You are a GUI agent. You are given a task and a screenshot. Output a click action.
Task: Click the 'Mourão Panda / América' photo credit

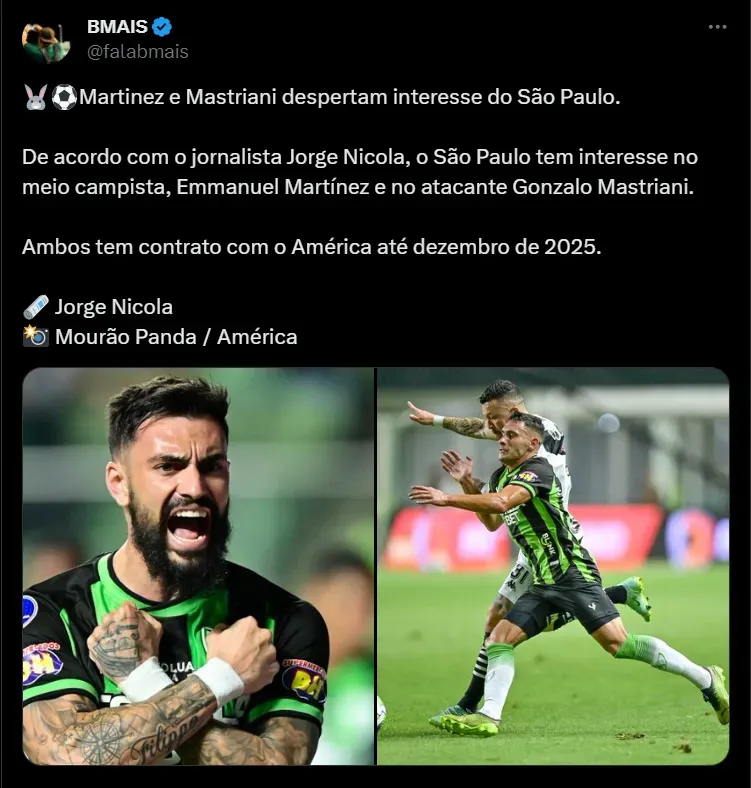[x=176, y=337]
